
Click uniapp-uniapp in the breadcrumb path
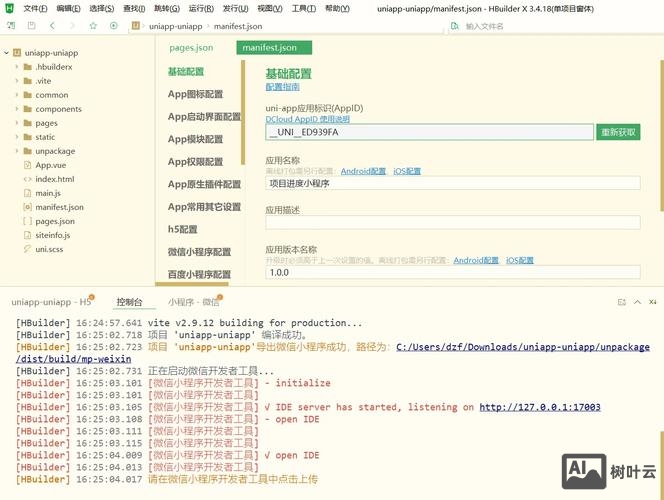point(175,26)
